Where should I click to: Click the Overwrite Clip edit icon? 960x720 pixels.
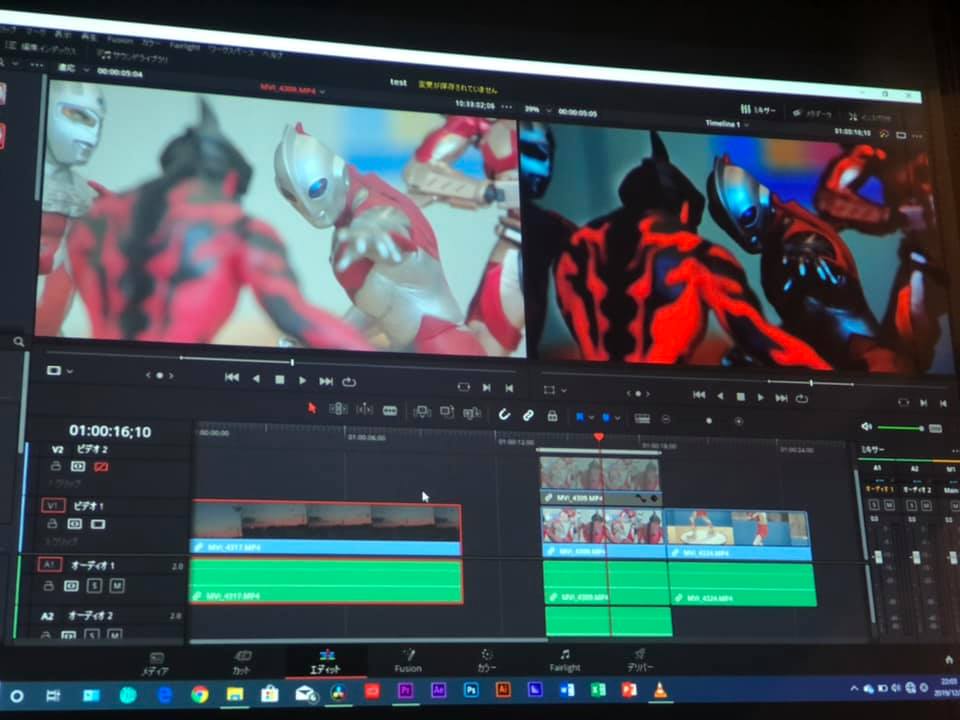tap(447, 413)
